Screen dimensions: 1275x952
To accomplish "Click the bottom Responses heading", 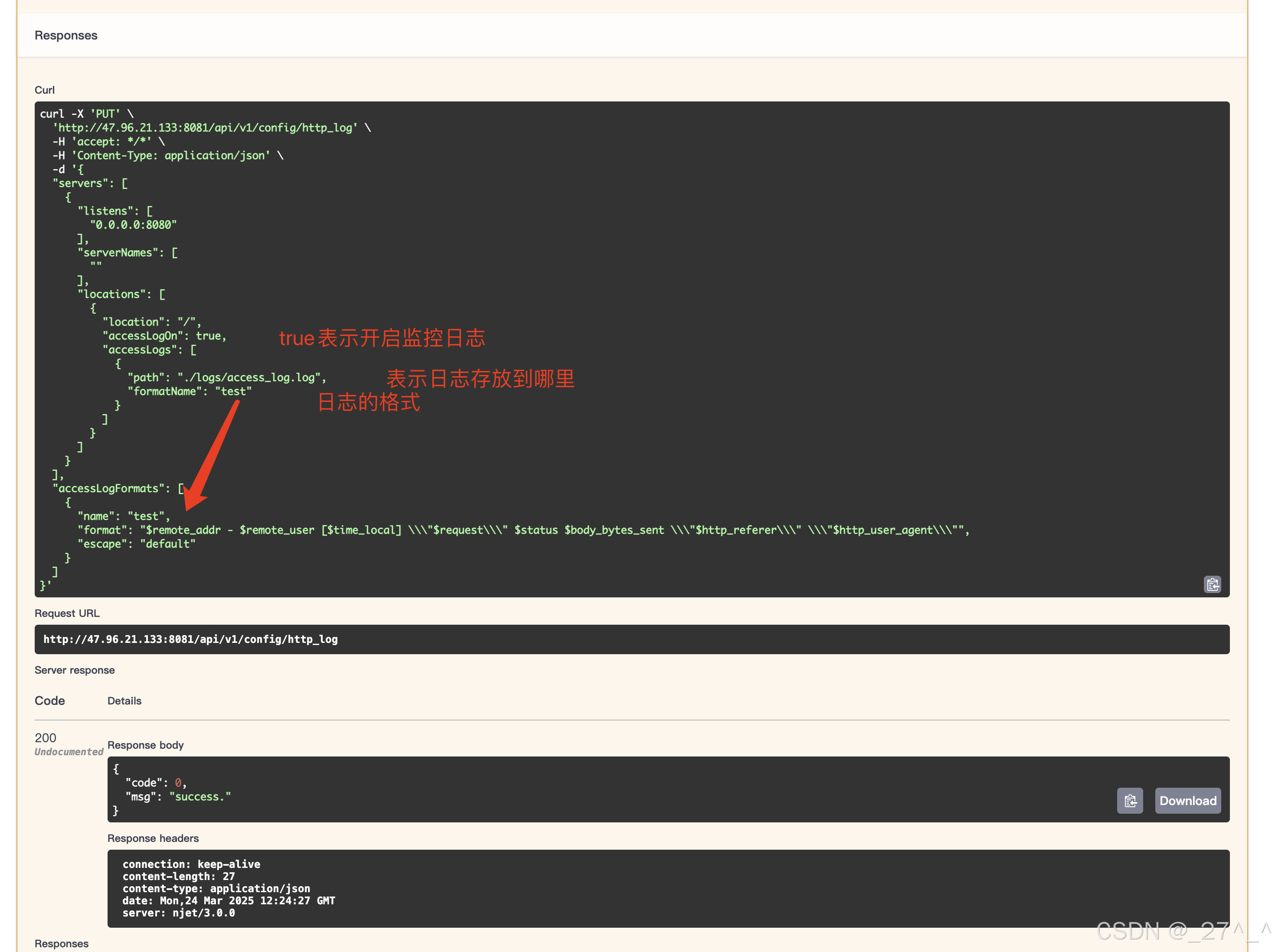I will 61,943.
